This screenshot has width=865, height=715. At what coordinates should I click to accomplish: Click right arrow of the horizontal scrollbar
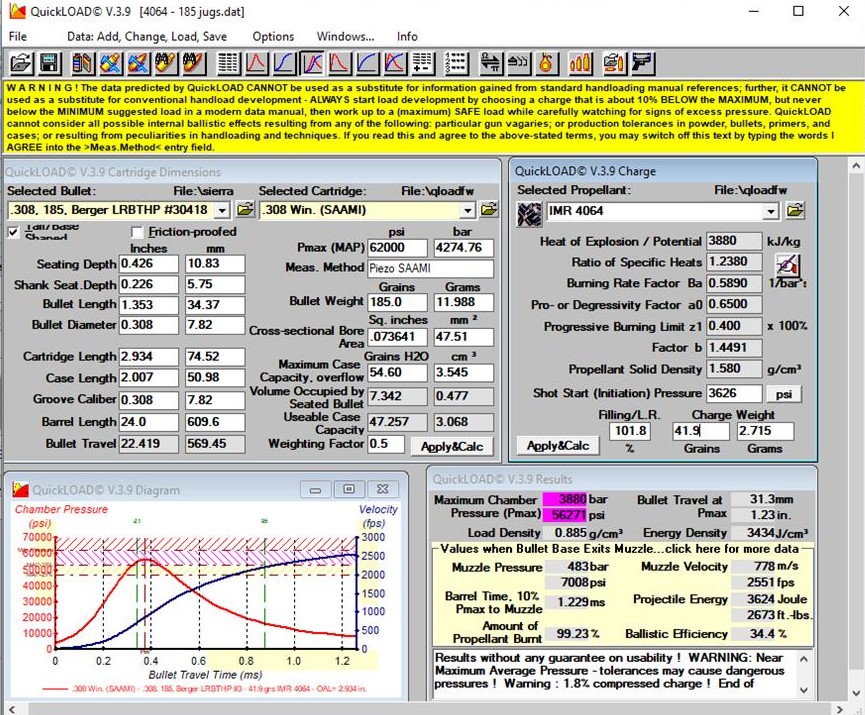pos(840,709)
